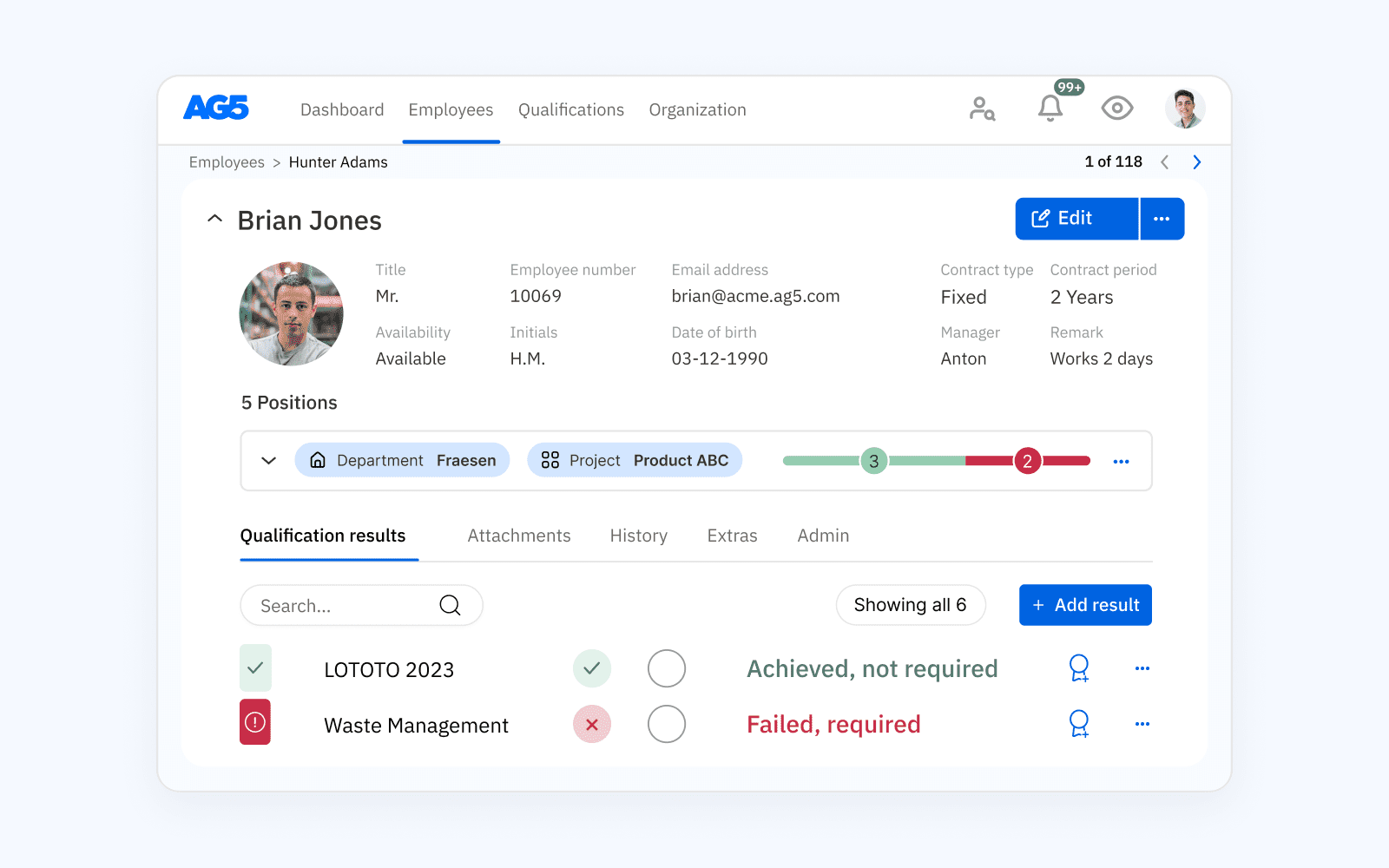Open more options for LOTOTO 2023 row
The image size is (1389, 868).
pos(1142,668)
